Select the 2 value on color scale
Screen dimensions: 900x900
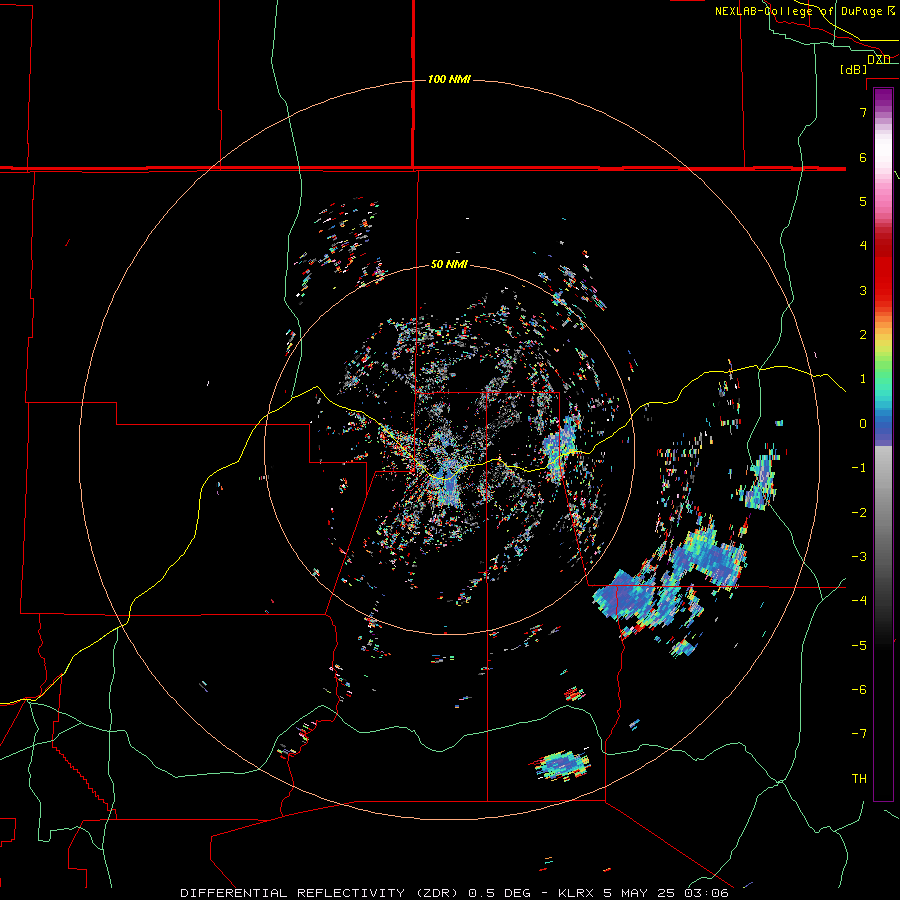click(x=863, y=335)
